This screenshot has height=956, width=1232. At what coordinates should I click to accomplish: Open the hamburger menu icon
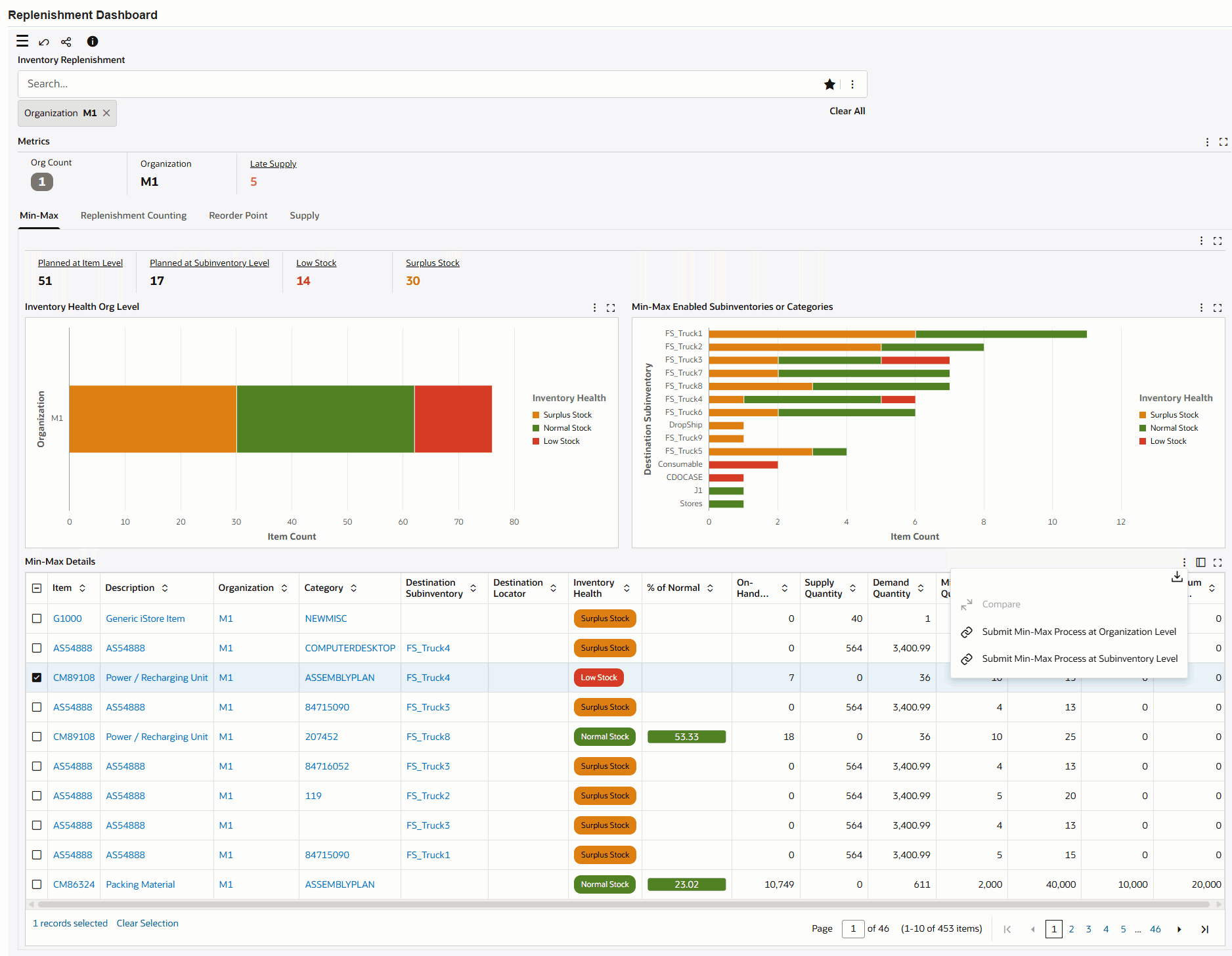click(x=22, y=41)
